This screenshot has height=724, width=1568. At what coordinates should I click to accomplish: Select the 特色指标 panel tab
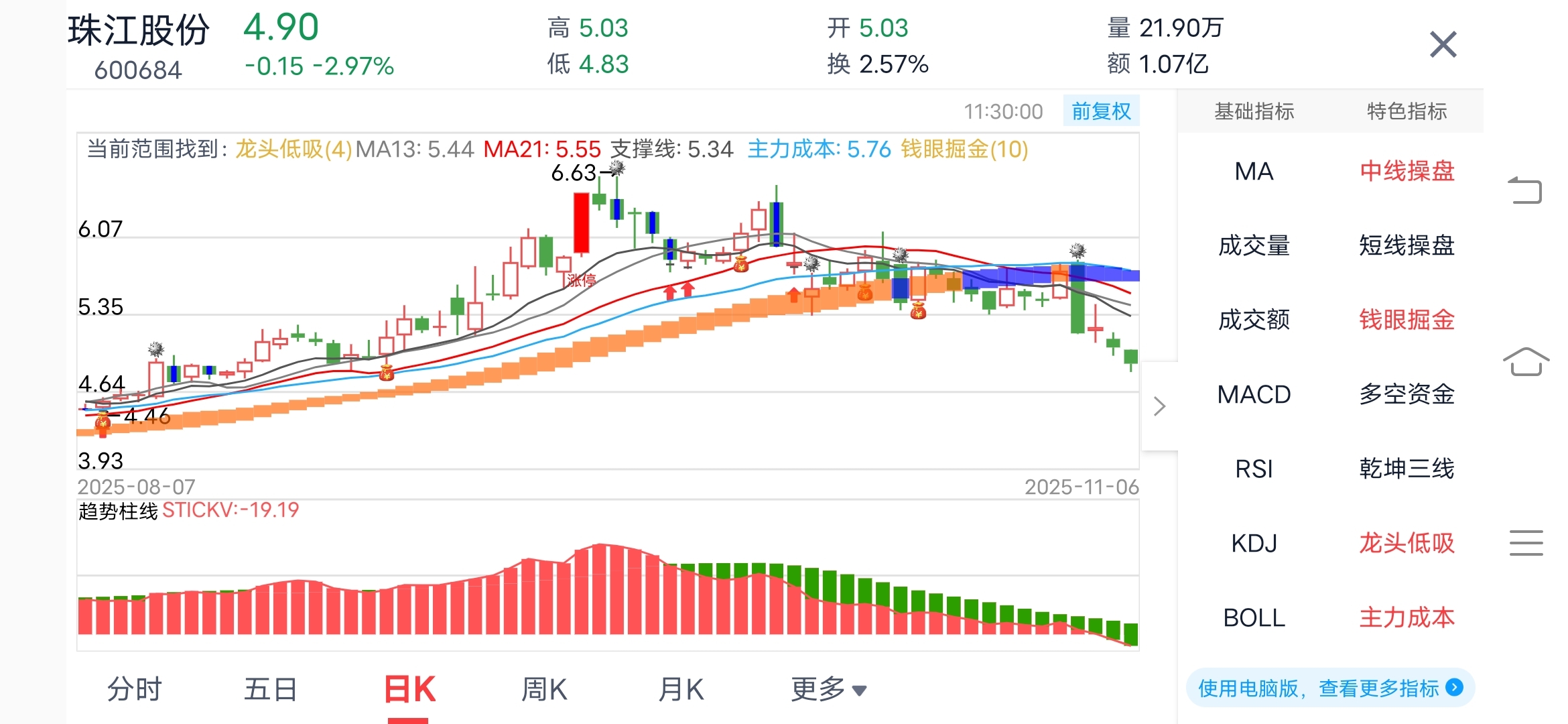coord(1407,111)
